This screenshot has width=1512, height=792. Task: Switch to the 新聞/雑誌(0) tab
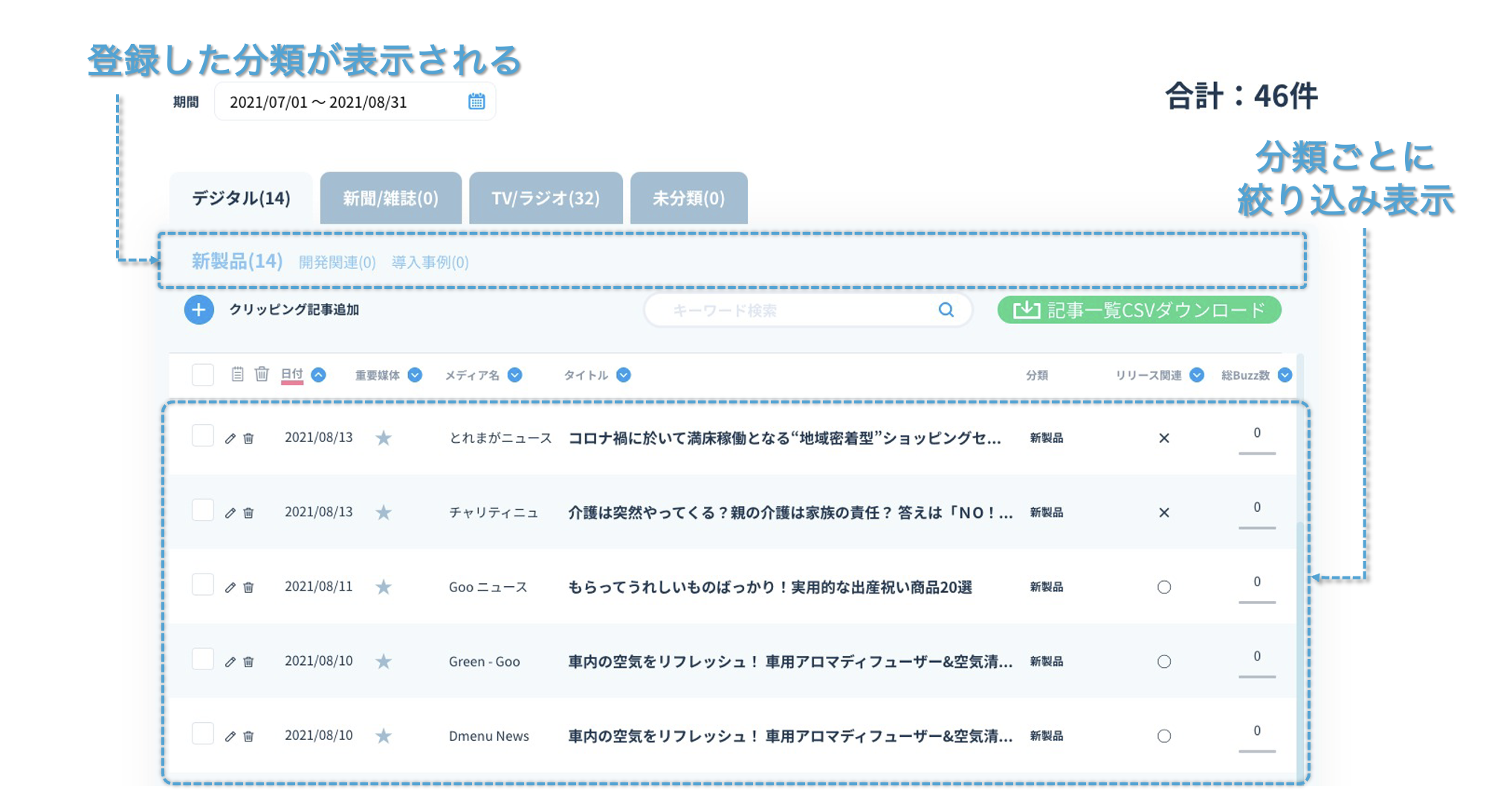(390, 198)
